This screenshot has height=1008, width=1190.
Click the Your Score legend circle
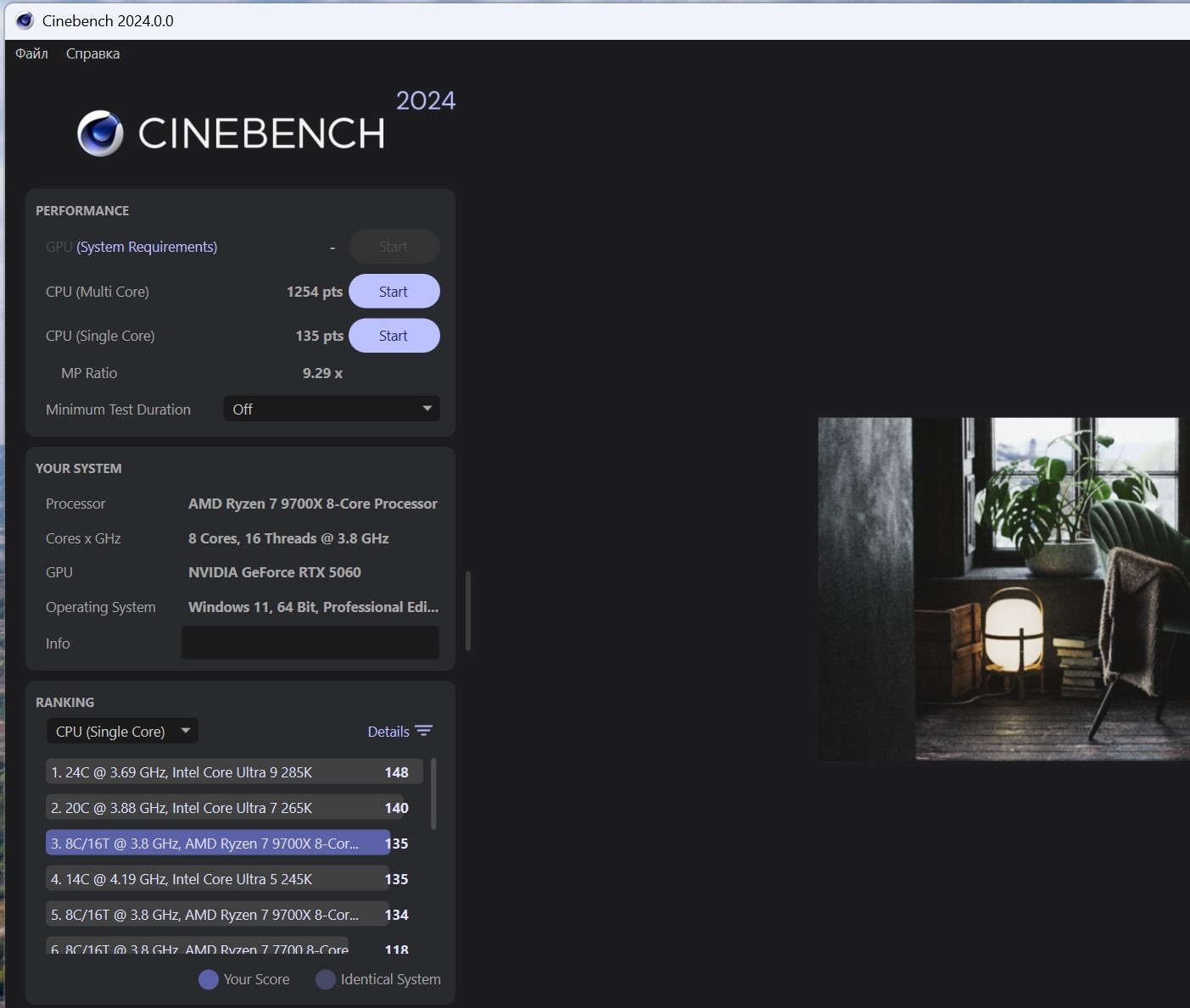click(209, 979)
